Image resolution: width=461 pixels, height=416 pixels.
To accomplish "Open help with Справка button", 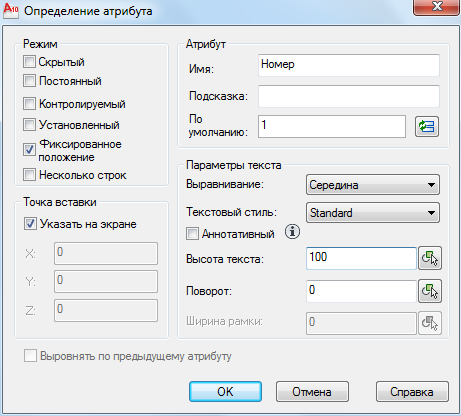I will tap(412, 392).
